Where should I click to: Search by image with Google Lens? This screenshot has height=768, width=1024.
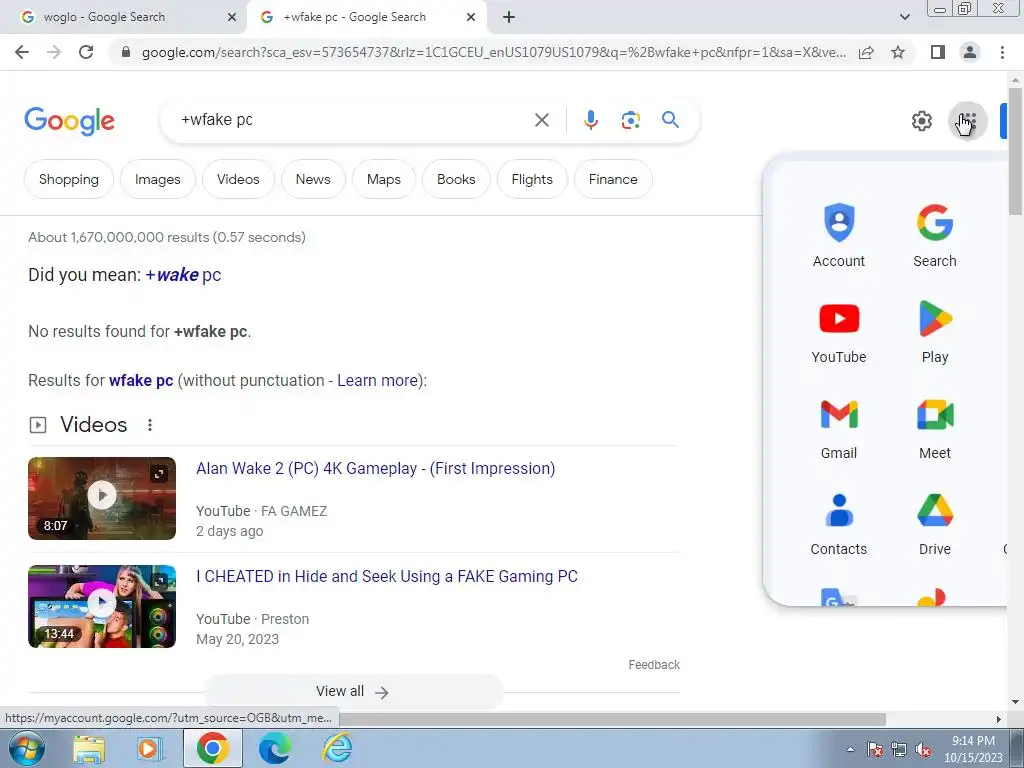(x=630, y=120)
